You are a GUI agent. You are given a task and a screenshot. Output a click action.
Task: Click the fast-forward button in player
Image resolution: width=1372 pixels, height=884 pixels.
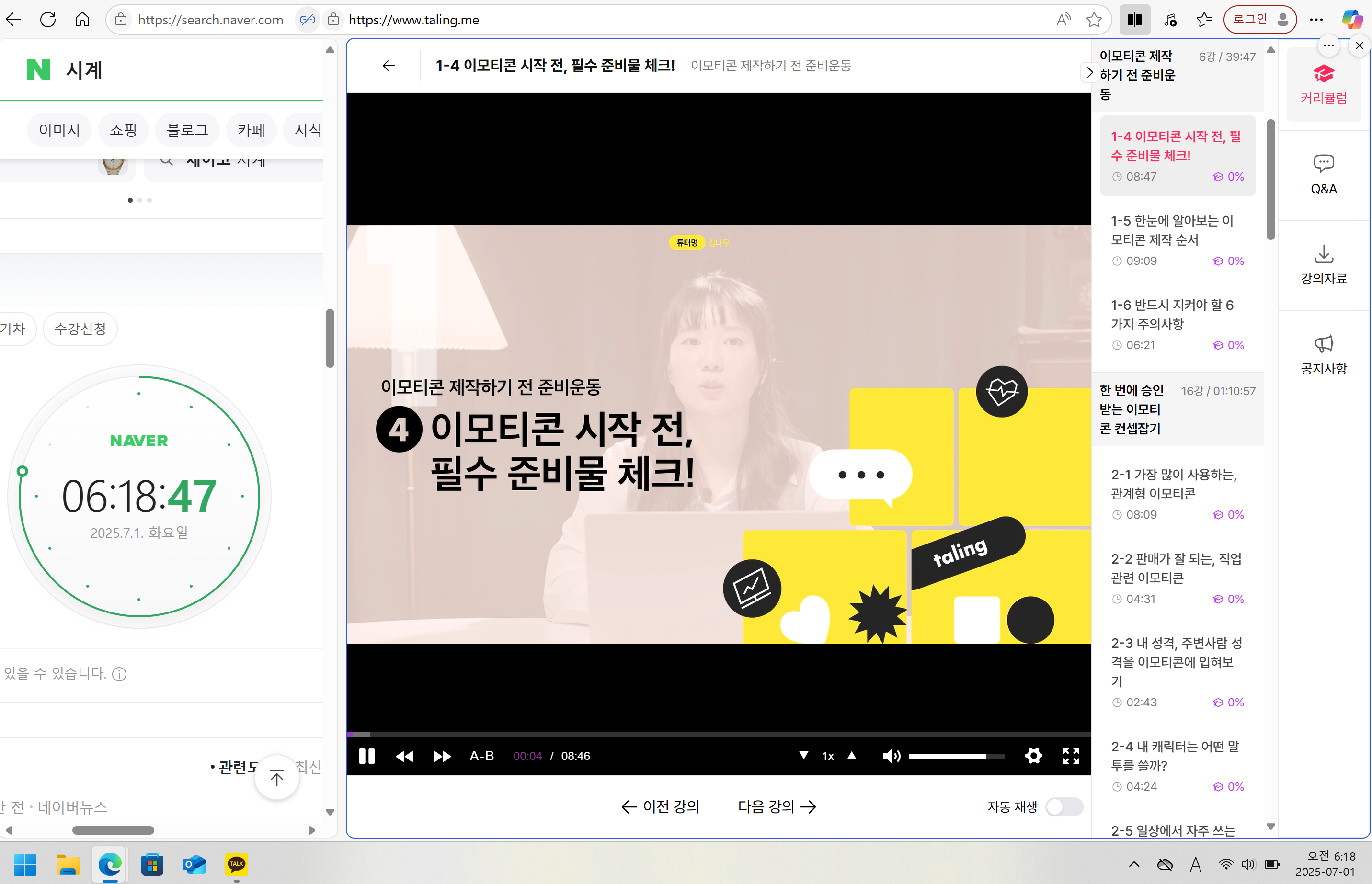pyautogui.click(x=442, y=756)
